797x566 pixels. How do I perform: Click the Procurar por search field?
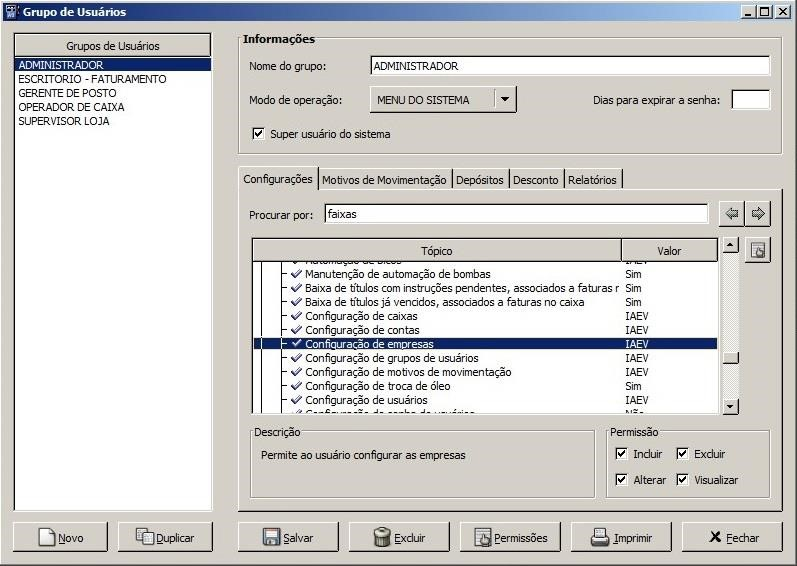[516, 213]
